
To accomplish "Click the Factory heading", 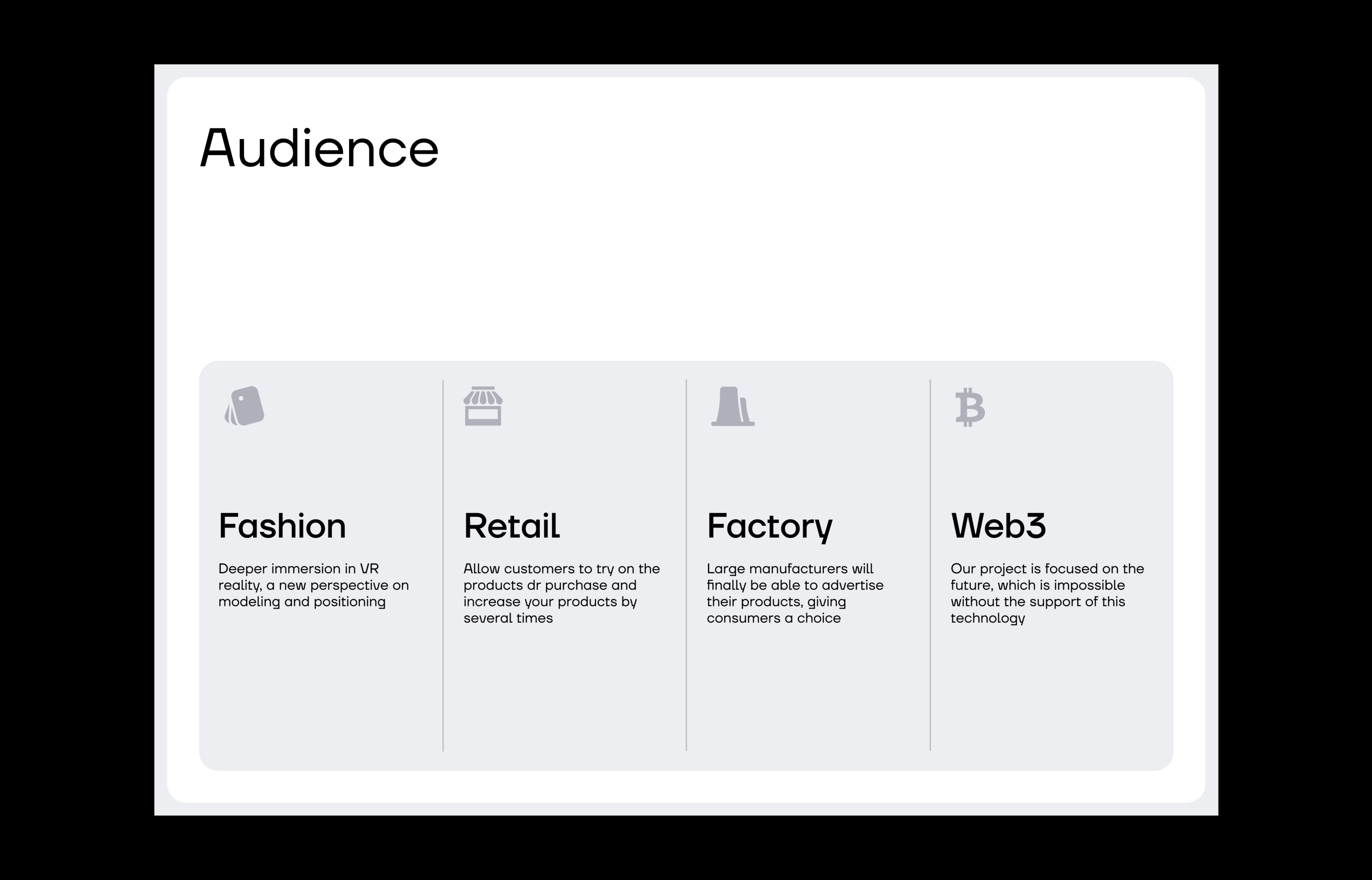I will pos(770,526).
